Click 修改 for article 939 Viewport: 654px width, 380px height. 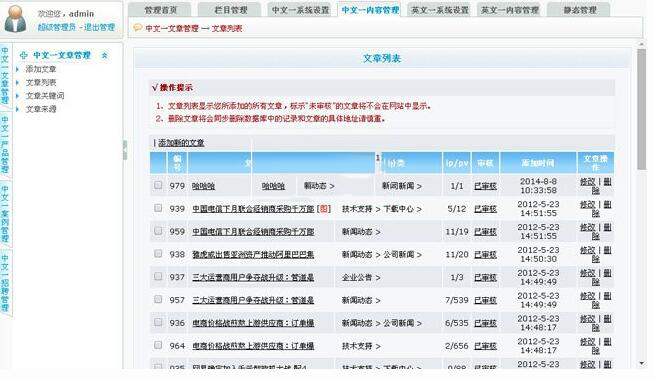click(587, 205)
